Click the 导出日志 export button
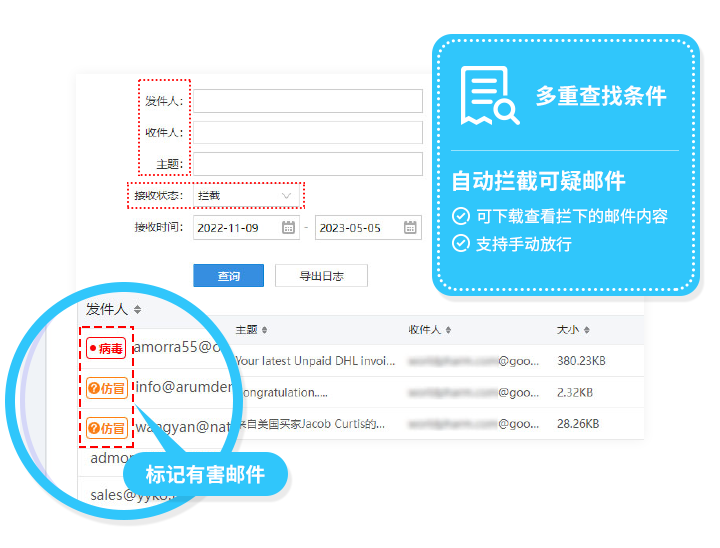 coord(321,276)
